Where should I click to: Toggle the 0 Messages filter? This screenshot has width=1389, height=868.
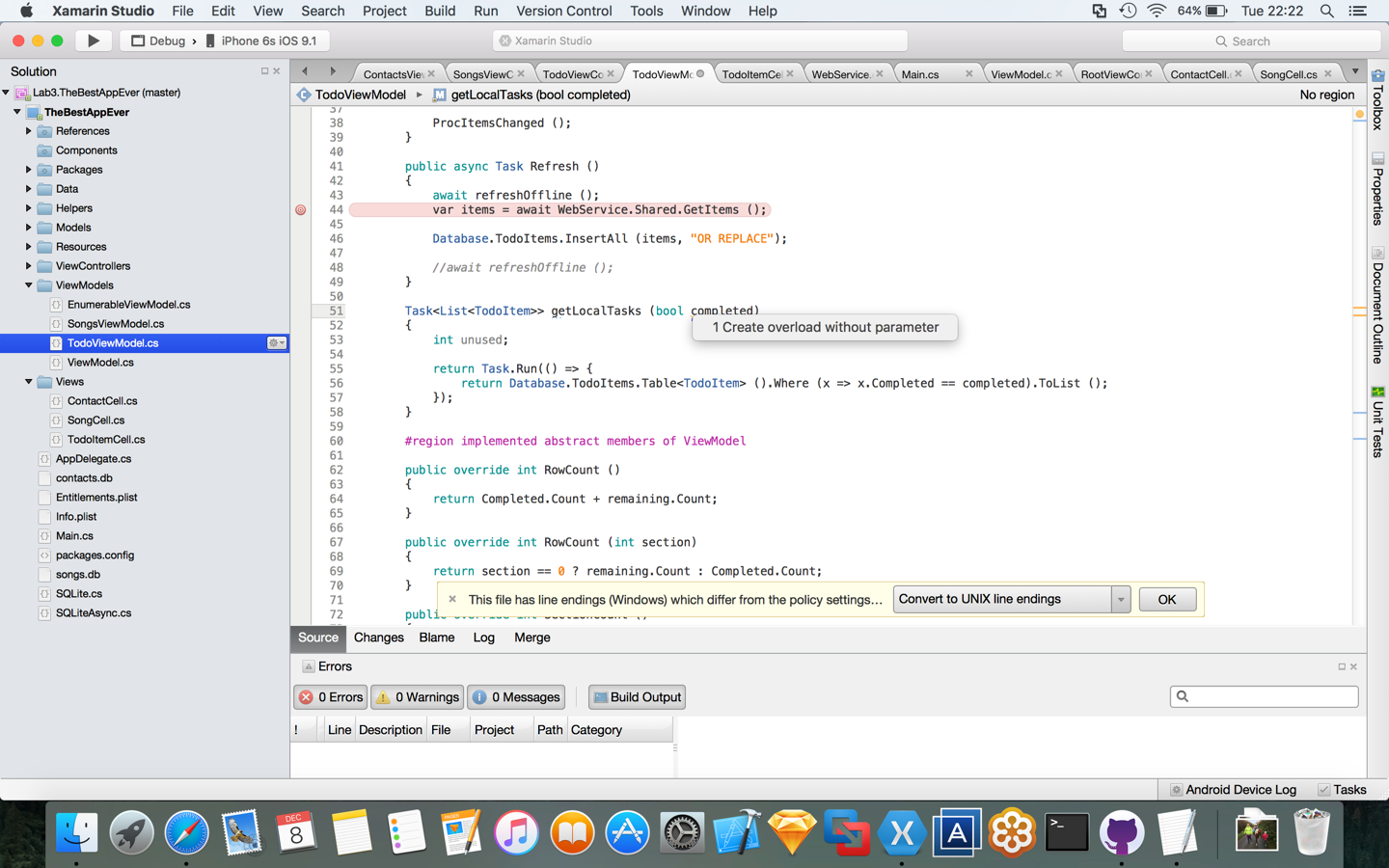tap(515, 697)
